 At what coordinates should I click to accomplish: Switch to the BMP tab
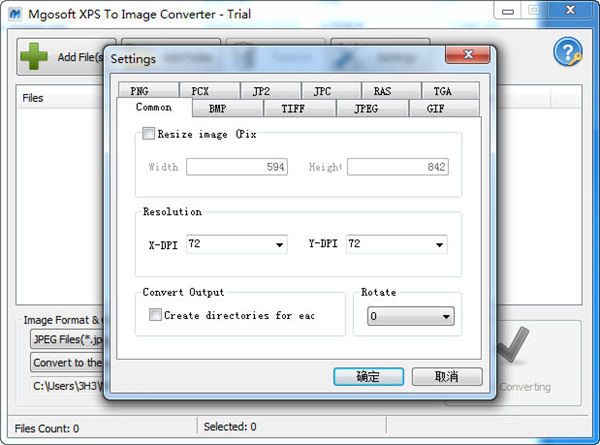coord(227,108)
